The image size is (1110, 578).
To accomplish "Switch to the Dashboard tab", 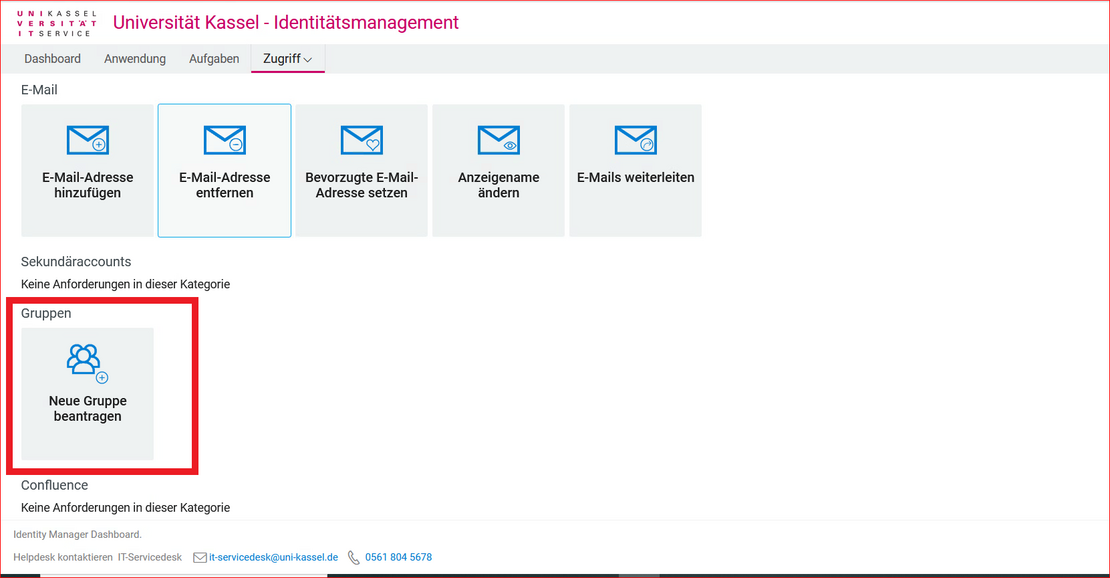I will point(53,59).
